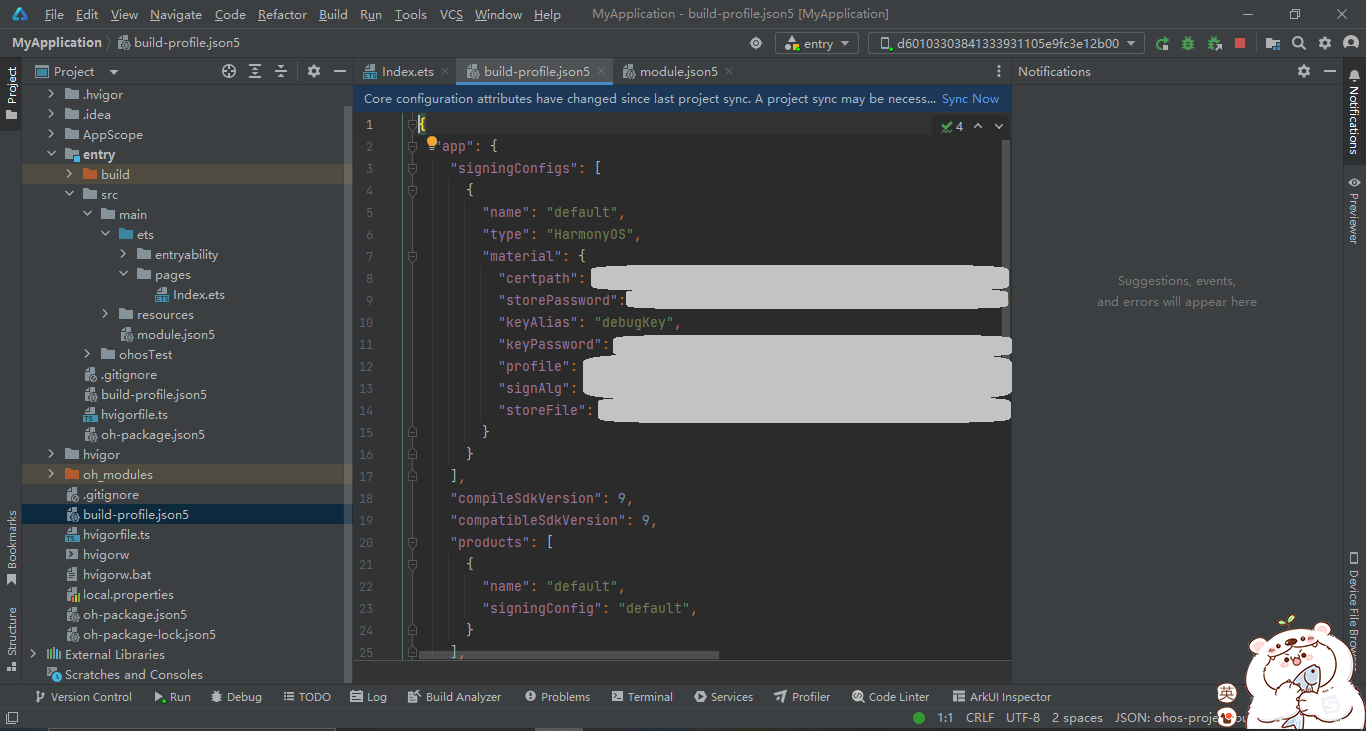Image resolution: width=1366 pixels, height=731 pixels.
Task: Expand the resources folder
Action: (x=105, y=314)
